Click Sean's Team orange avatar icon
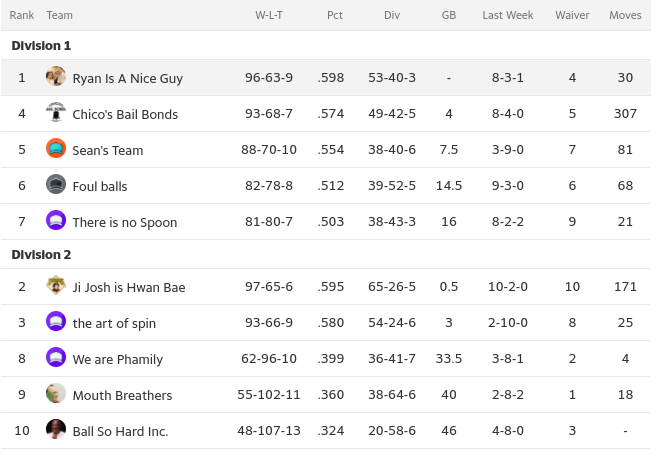The height and width of the screenshot is (453, 661). pos(56,149)
